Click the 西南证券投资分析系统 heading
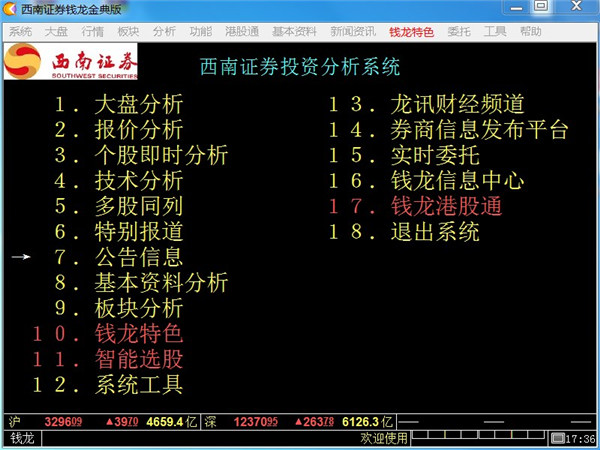 point(300,67)
